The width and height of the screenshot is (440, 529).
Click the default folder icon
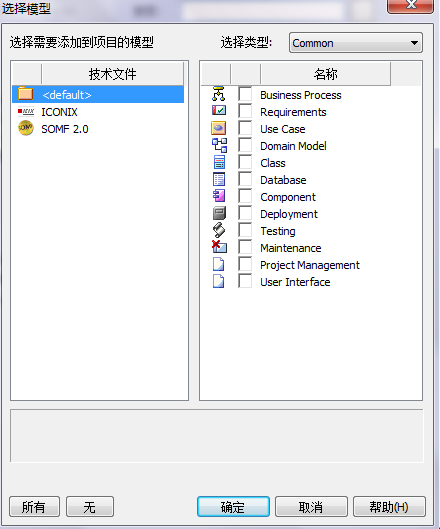pyautogui.click(x=26, y=94)
